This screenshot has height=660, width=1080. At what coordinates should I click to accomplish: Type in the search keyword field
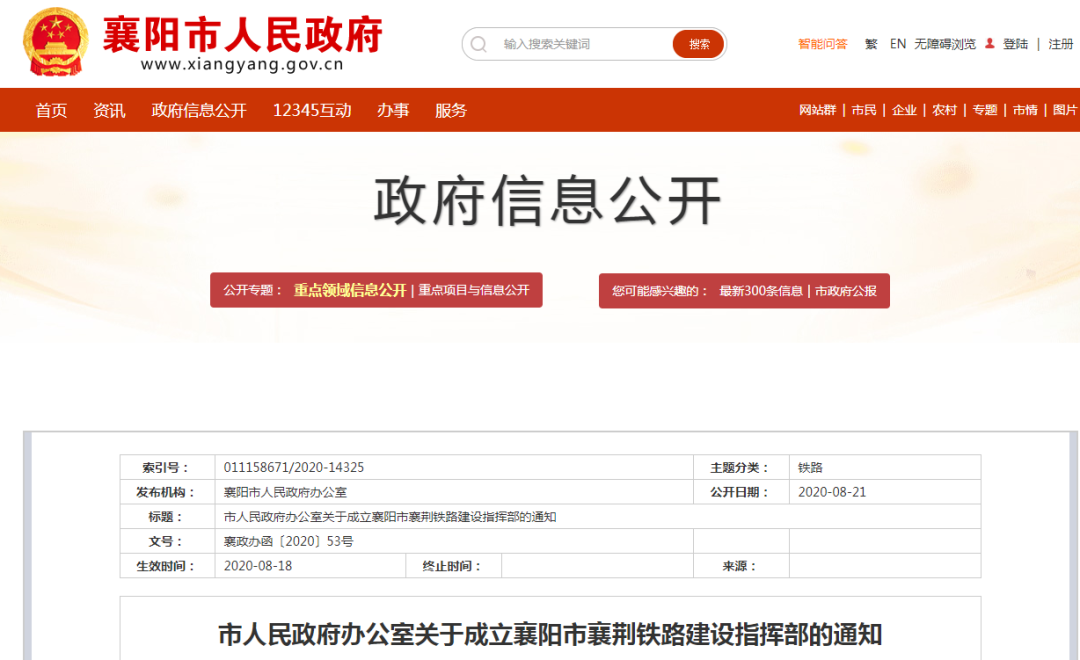click(580, 44)
